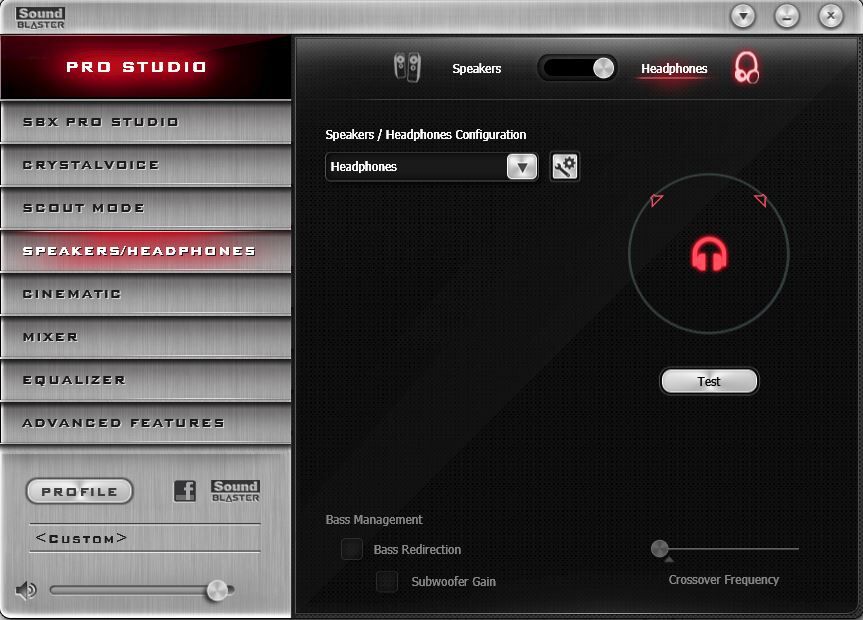Image resolution: width=863 pixels, height=620 pixels.
Task: Click the Test button
Action: tap(709, 381)
